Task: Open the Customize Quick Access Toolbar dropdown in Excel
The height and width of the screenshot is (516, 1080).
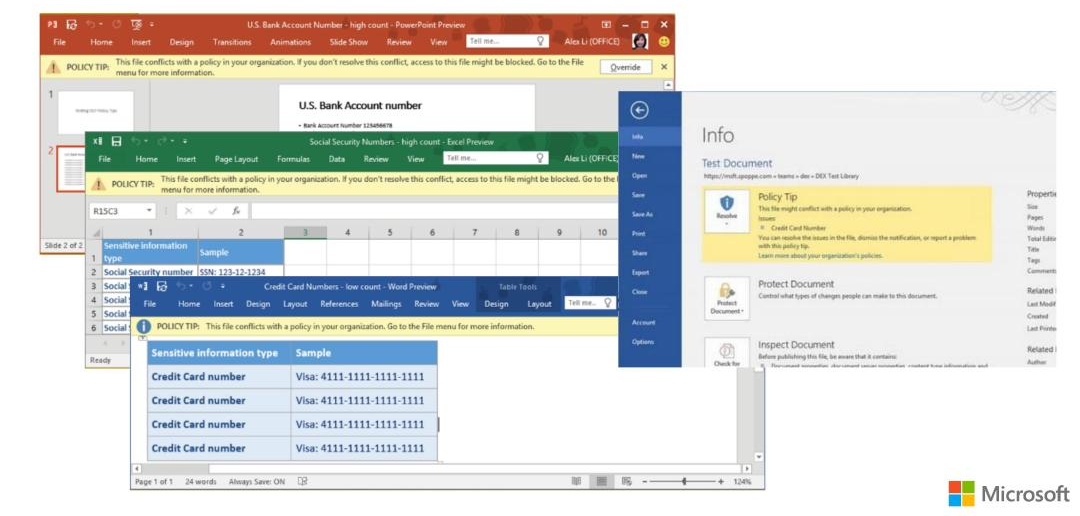Action: (x=185, y=142)
